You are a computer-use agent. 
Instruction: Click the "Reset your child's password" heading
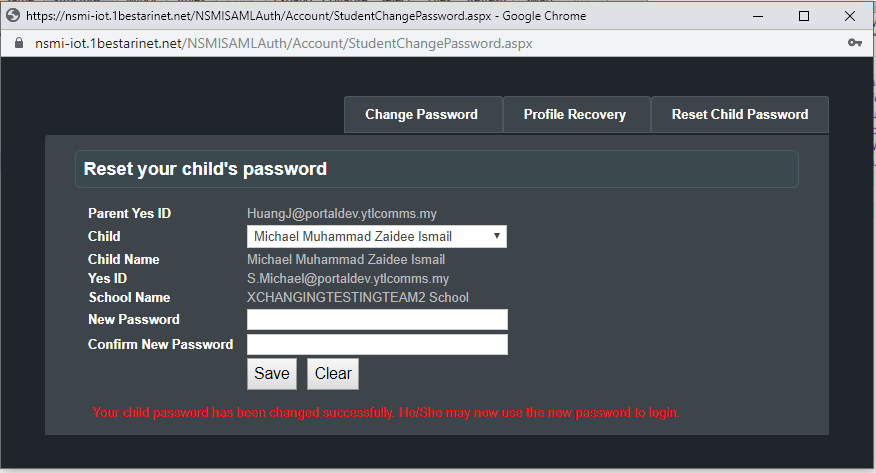pyautogui.click(x=205, y=169)
